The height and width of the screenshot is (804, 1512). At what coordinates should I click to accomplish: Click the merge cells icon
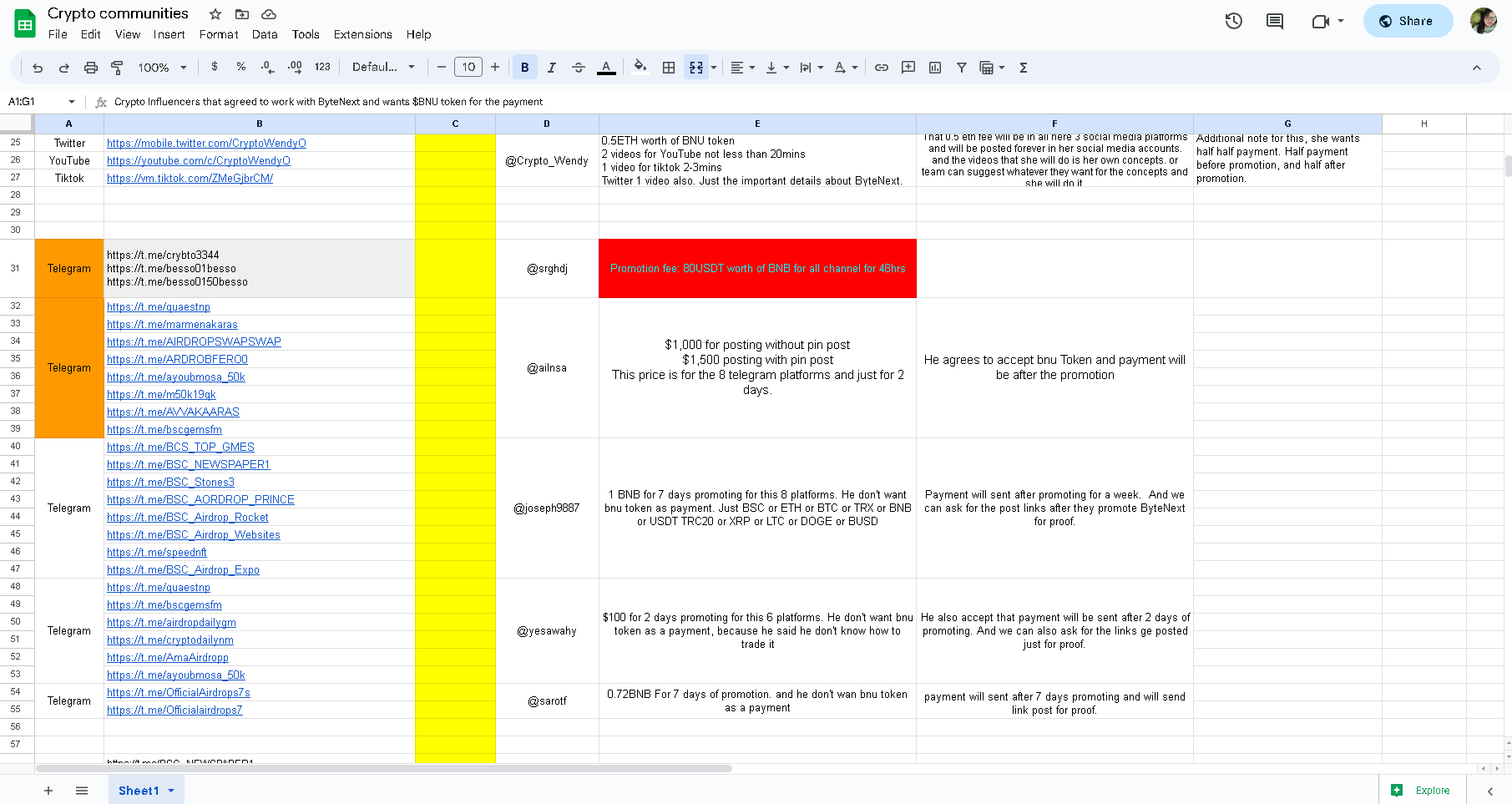696,68
